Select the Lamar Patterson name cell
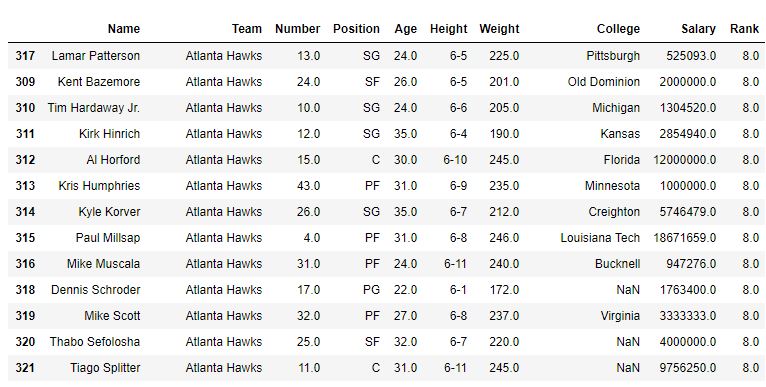 pyautogui.click(x=96, y=56)
